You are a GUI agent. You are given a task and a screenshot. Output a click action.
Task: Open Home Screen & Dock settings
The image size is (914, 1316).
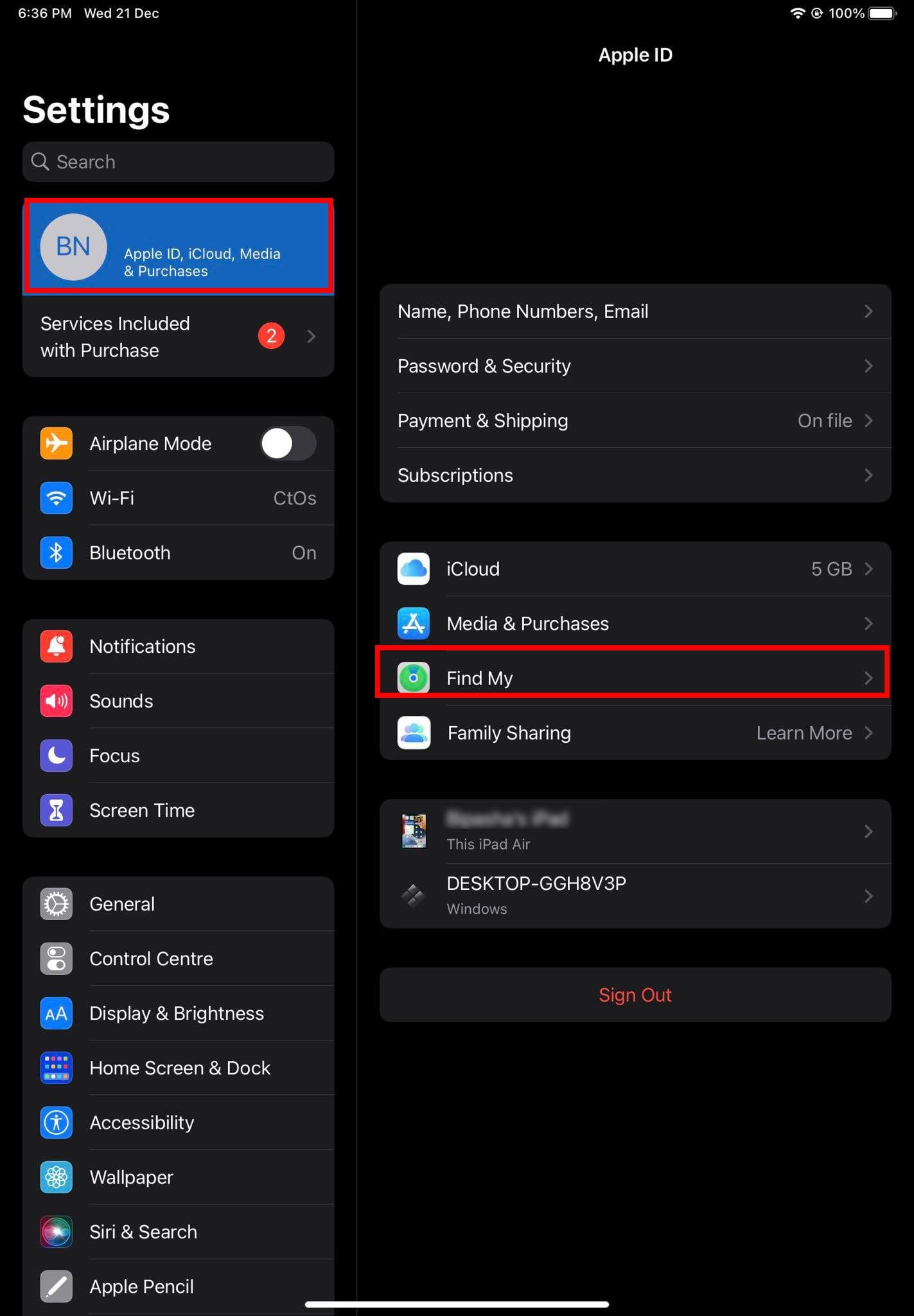[179, 1068]
